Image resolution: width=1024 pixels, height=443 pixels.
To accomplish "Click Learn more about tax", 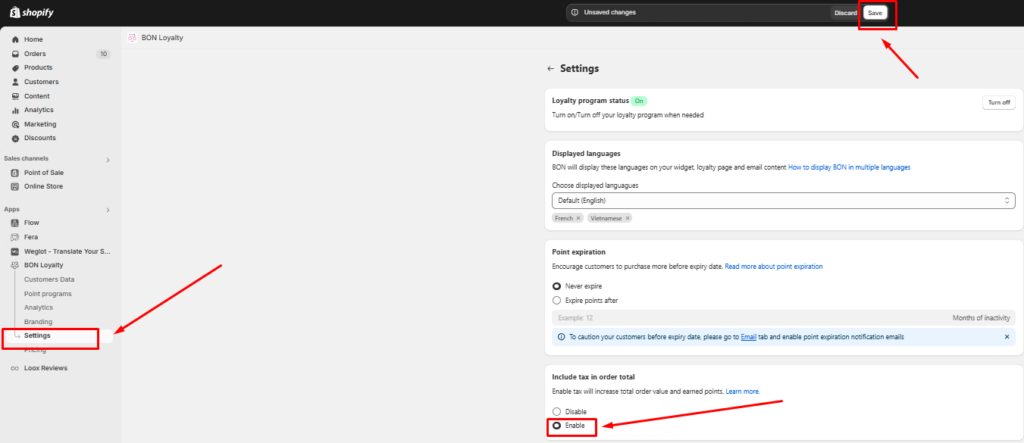I will (742, 391).
